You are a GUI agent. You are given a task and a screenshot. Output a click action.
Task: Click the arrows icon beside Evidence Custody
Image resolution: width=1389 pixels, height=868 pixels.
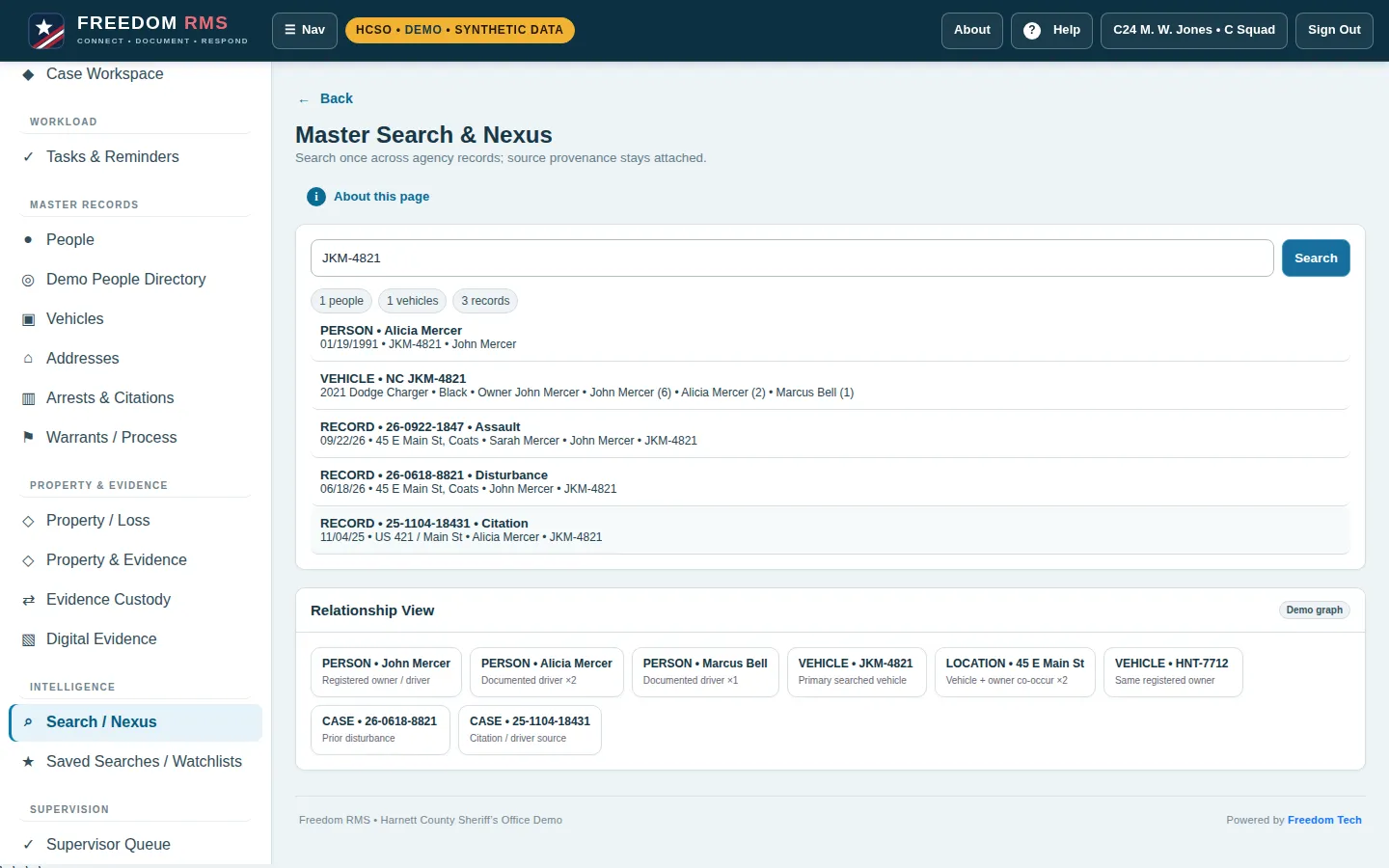pyautogui.click(x=28, y=600)
